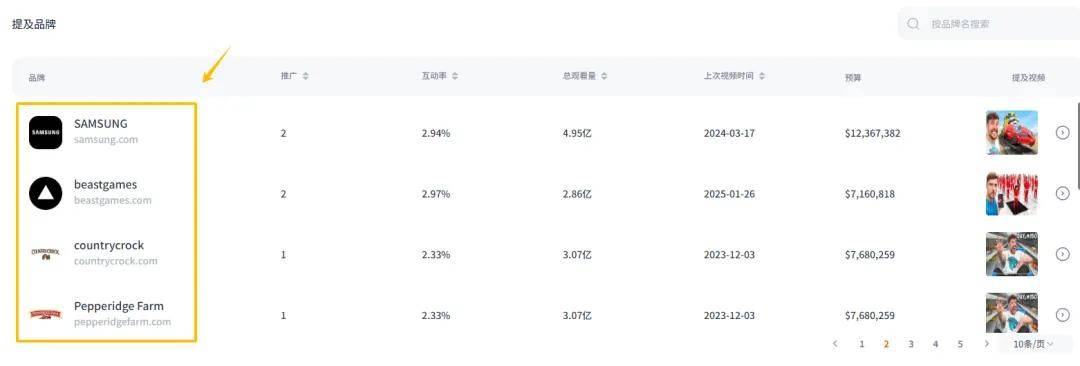Screen dimensions: 1080x366
Task: Click the brand name search field
Action: point(988,24)
